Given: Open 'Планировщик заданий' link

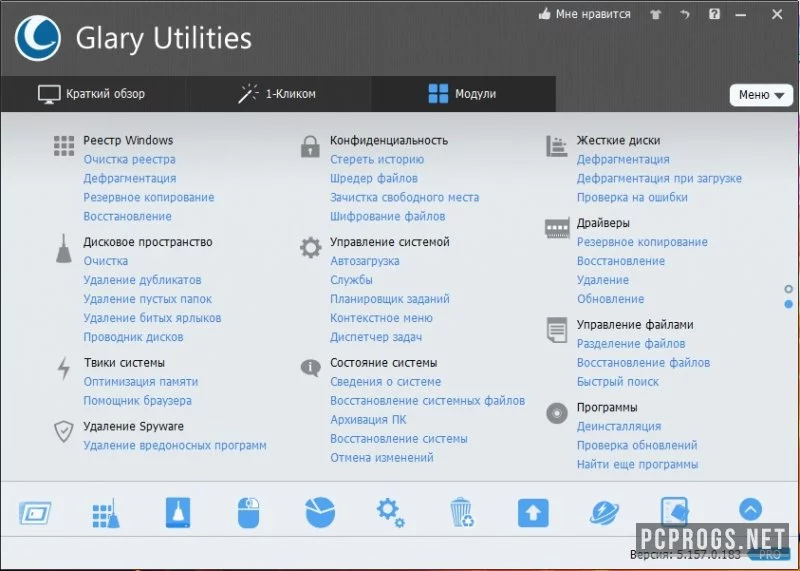Looking at the screenshot, I should [390, 299].
